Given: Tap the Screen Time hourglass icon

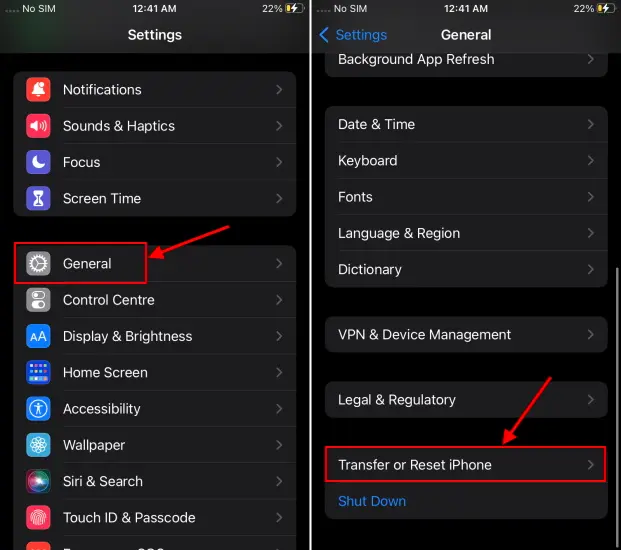Looking at the screenshot, I should [38, 198].
